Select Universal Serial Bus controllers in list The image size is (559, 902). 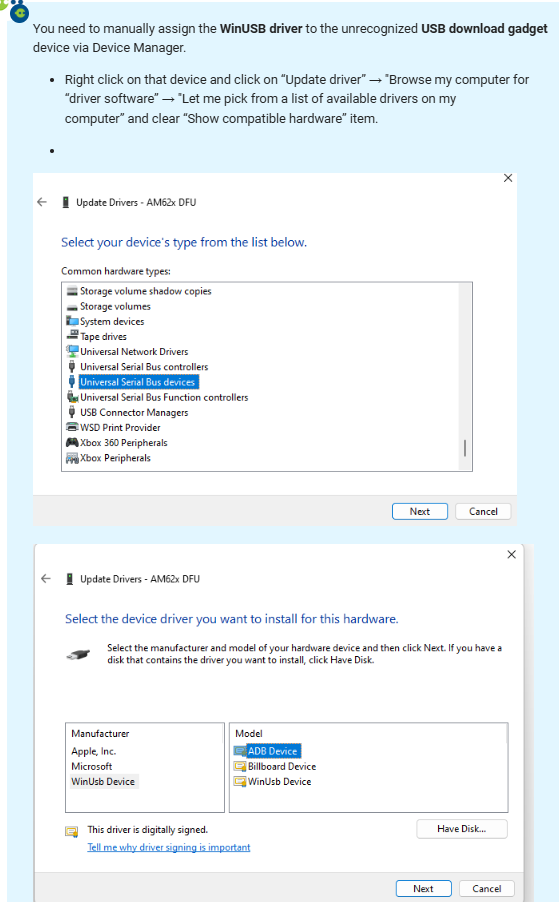coord(144,366)
